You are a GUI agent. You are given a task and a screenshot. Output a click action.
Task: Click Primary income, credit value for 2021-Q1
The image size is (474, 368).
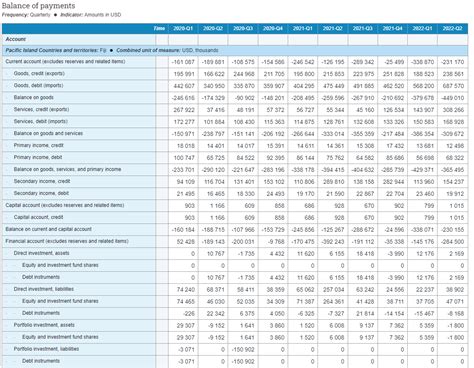click(x=305, y=146)
